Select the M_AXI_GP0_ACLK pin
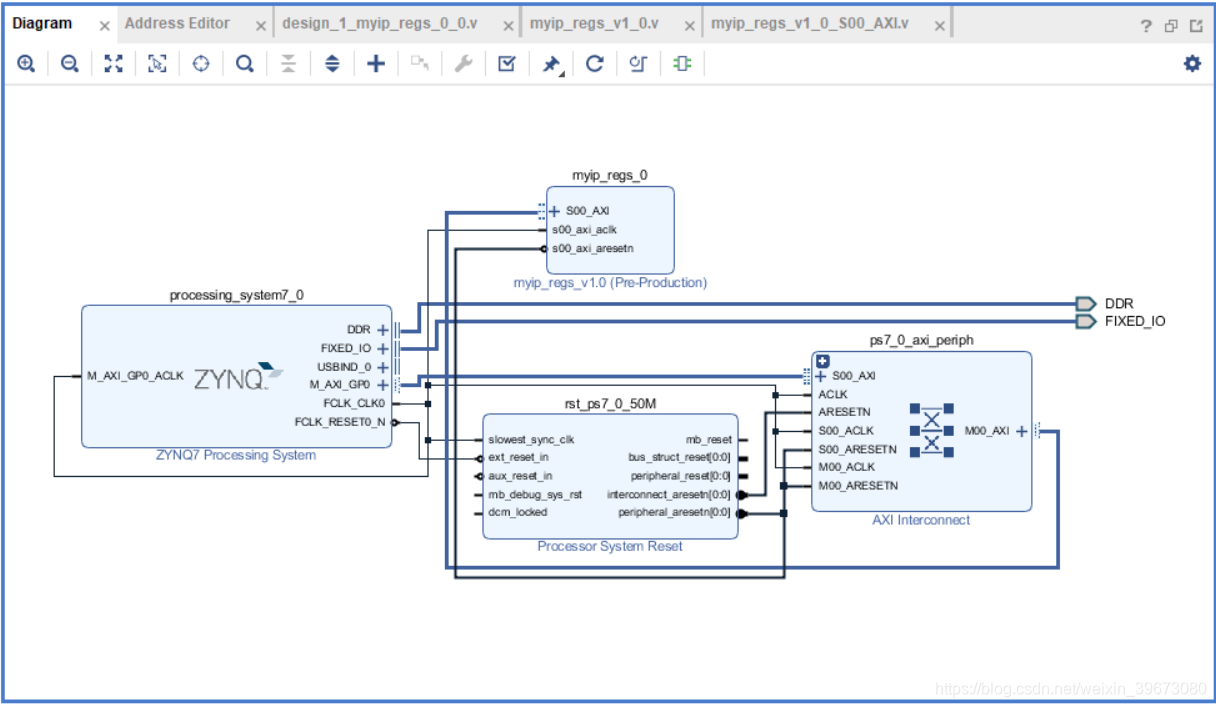Viewport: 1216px width, 707px height. 135,376
